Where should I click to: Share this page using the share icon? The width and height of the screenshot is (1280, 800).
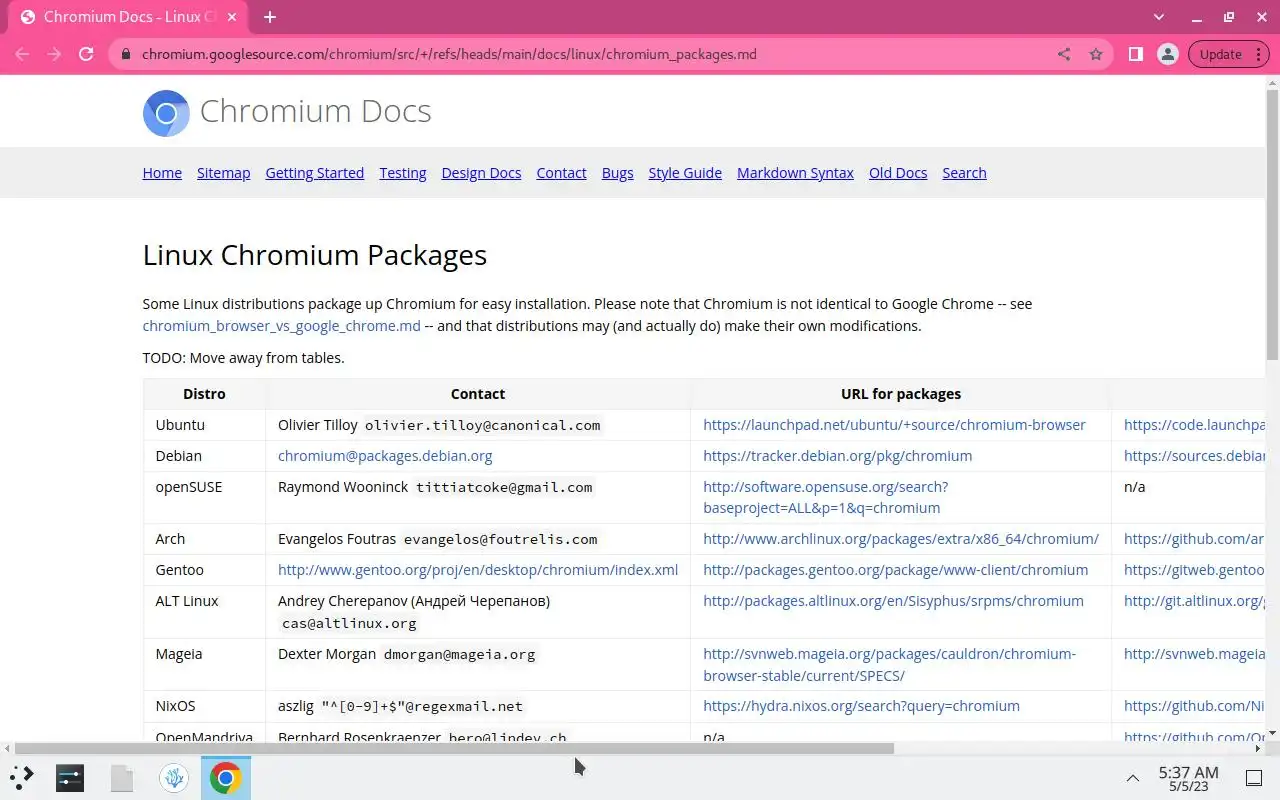[1064, 54]
